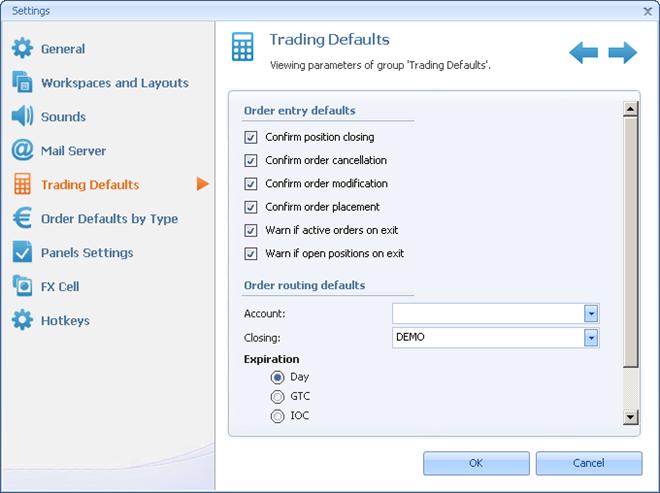Screen dimensions: 660x493
Task: Click the scrollbar down arrow
Action: 631,417
